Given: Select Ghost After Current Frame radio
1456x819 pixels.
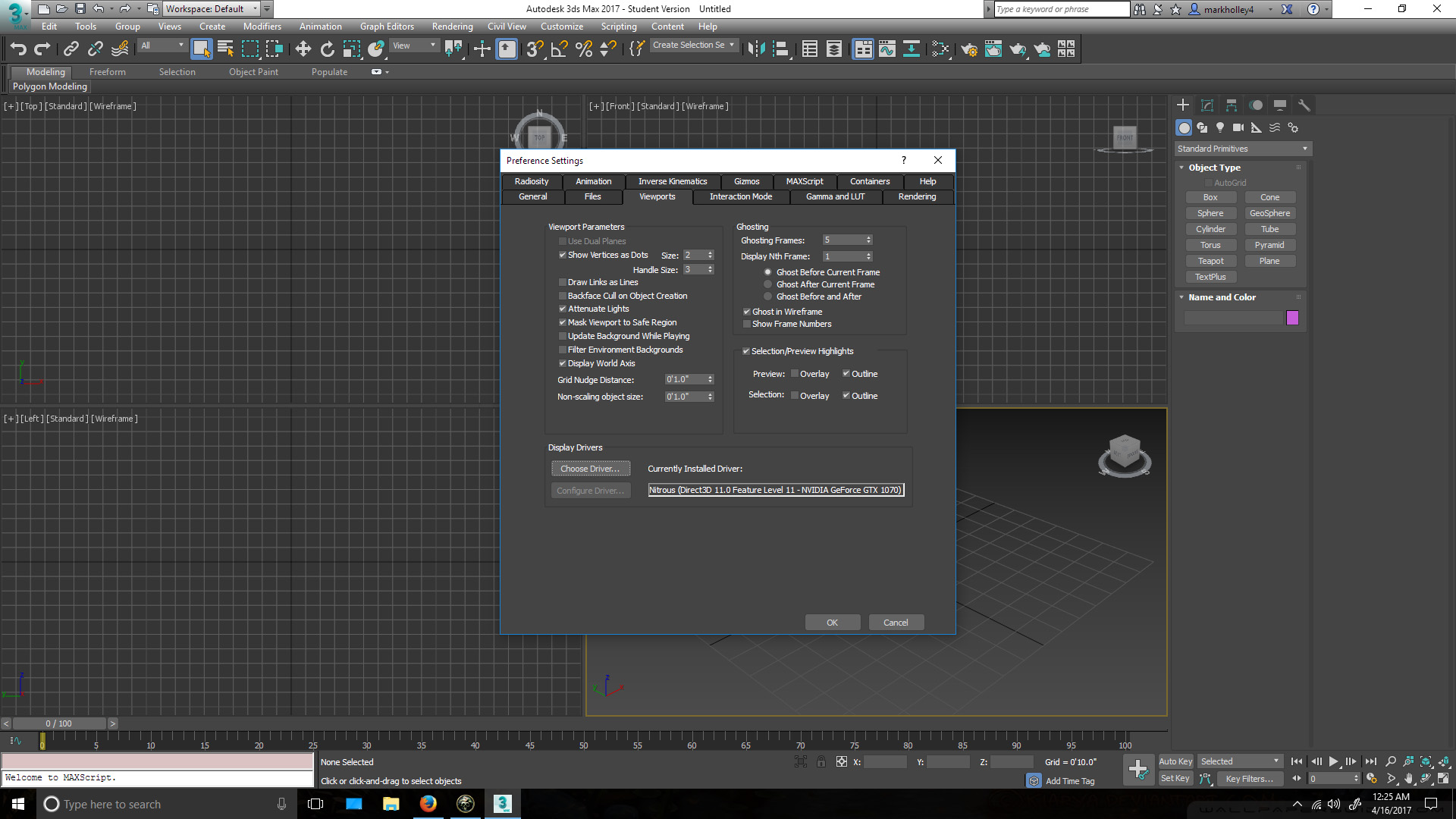Looking at the screenshot, I should (x=768, y=284).
